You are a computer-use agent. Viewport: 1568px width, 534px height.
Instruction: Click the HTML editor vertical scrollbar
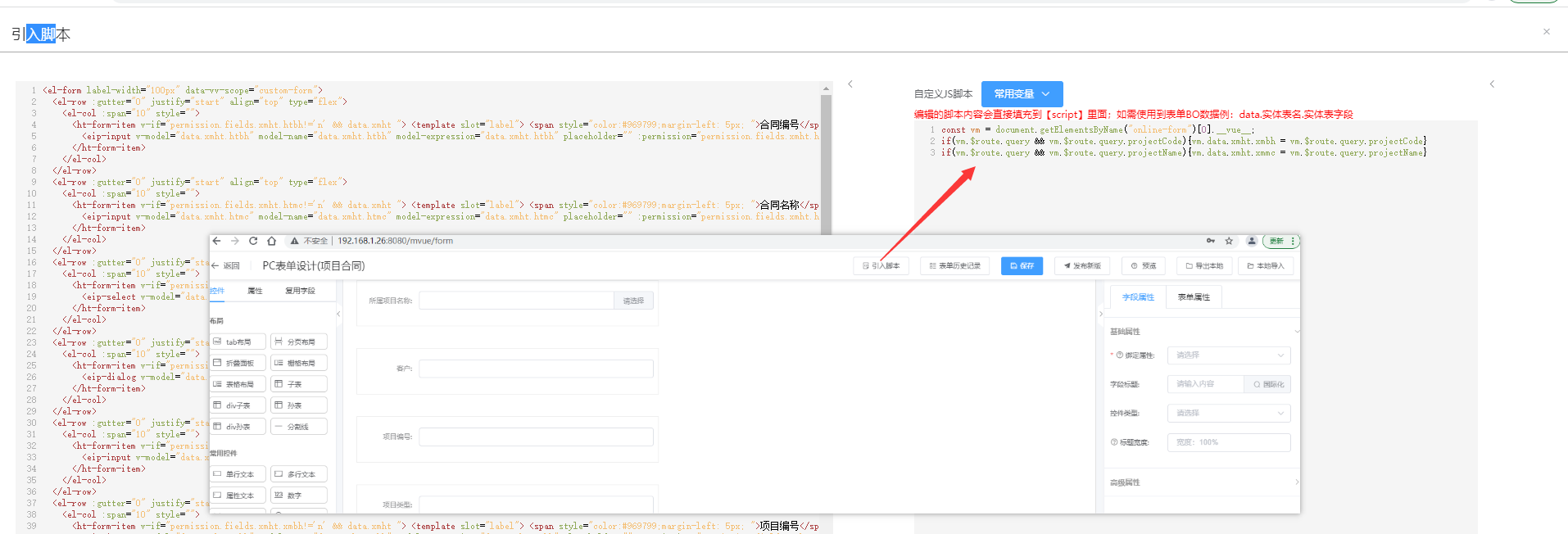826,164
